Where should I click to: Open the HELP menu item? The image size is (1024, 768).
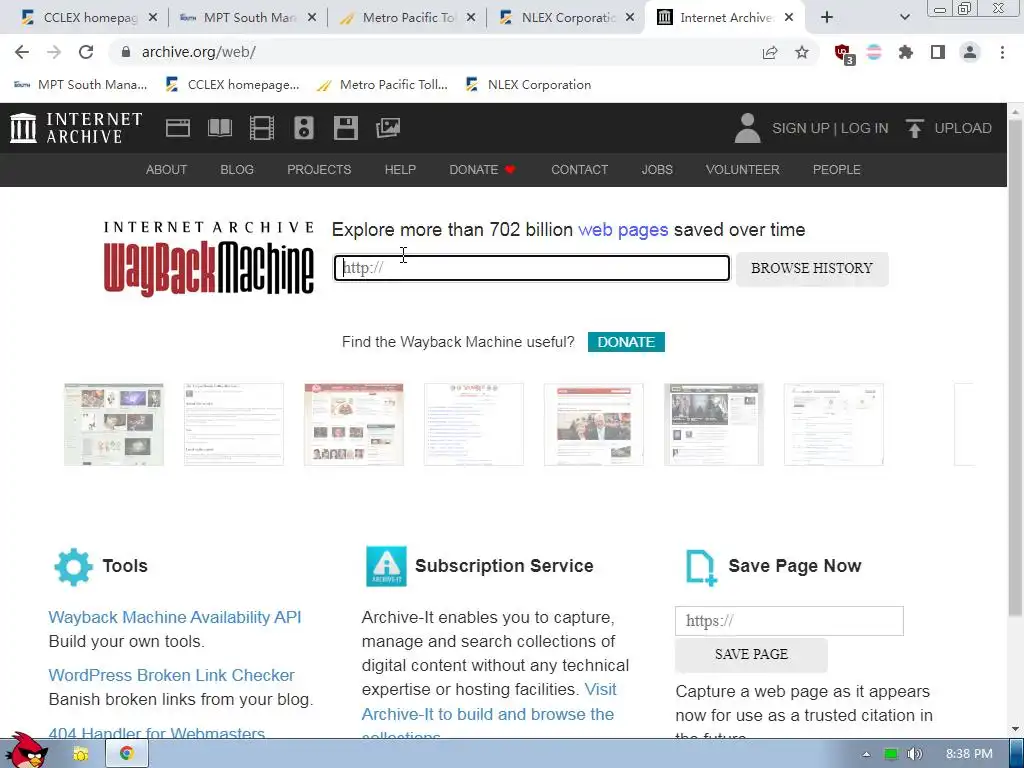400,170
